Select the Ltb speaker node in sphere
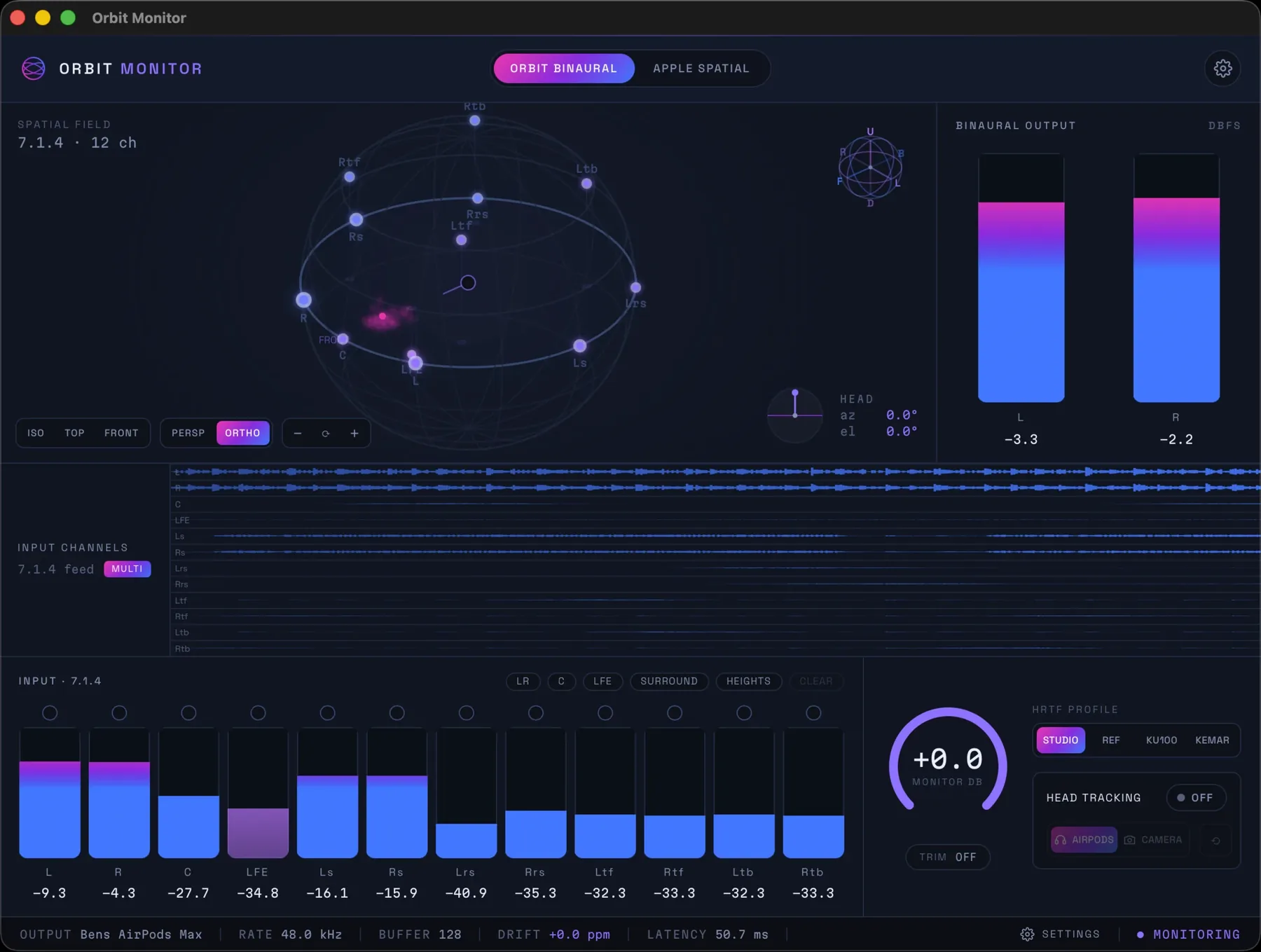1261x952 pixels. (x=586, y=184)
